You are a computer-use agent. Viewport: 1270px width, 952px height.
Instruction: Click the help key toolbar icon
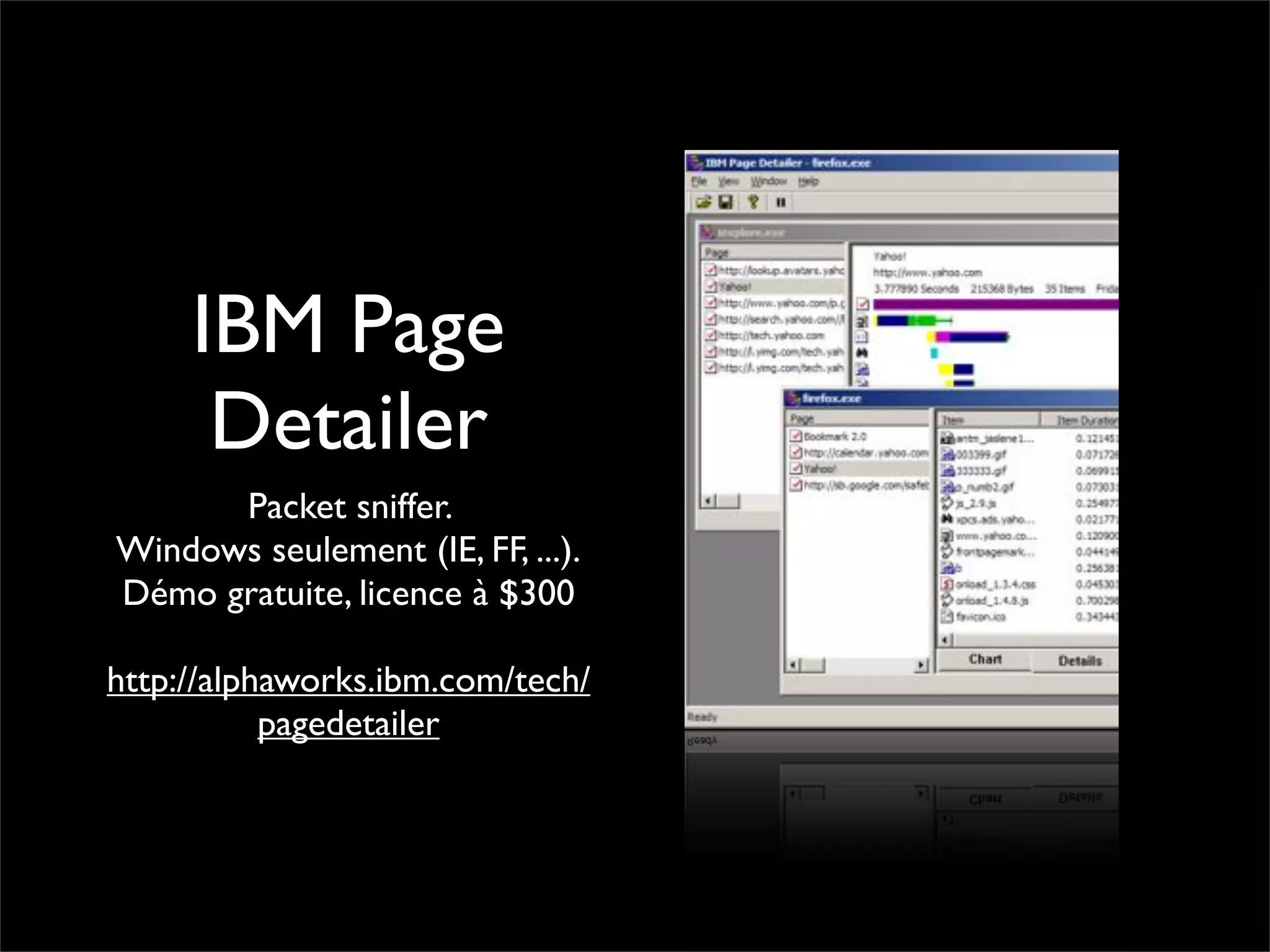pyautogui.click(x=753, y=202)
